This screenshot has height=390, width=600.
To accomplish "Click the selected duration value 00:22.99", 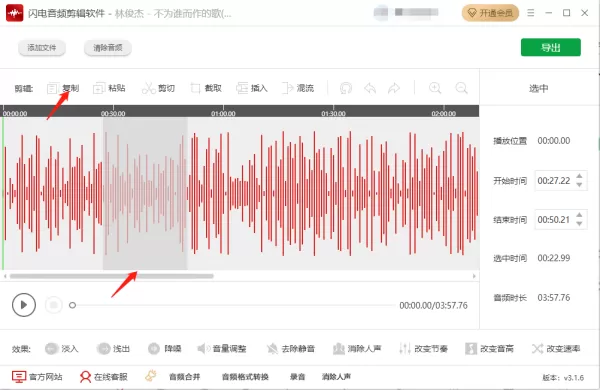I will click(554, 258).
